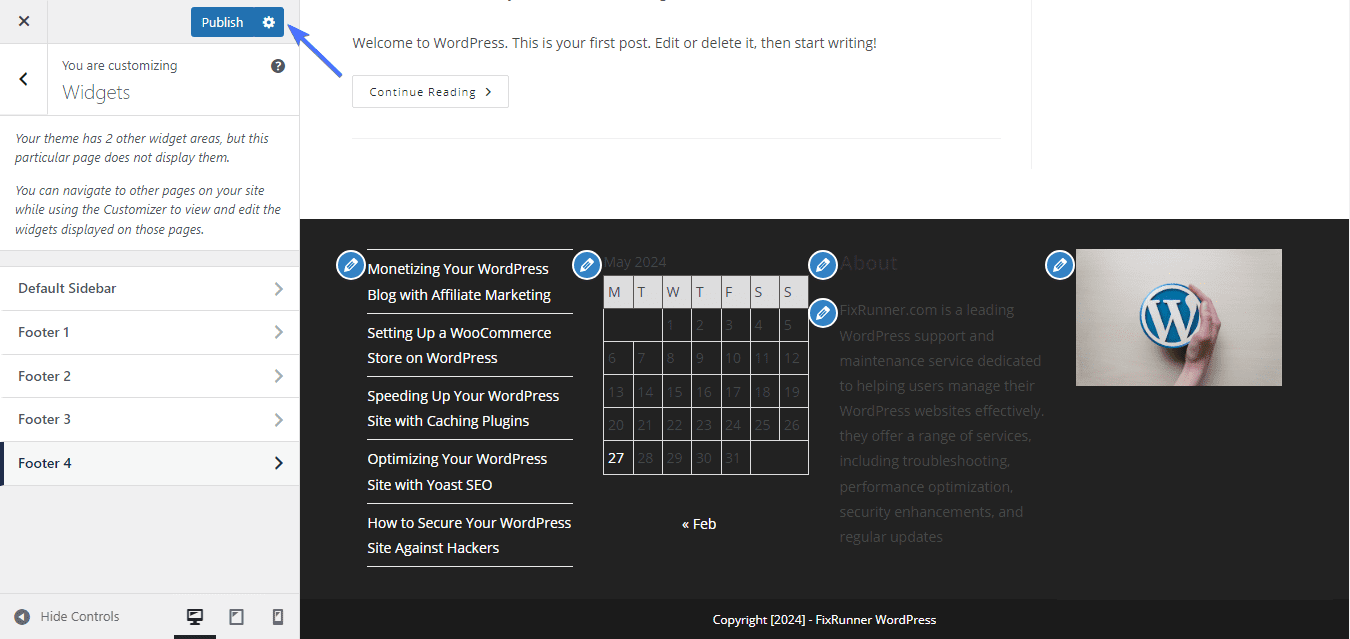Click the copyright FixRunner WordPress text
The image size is (1350, 639).
(x=825, y=620)
